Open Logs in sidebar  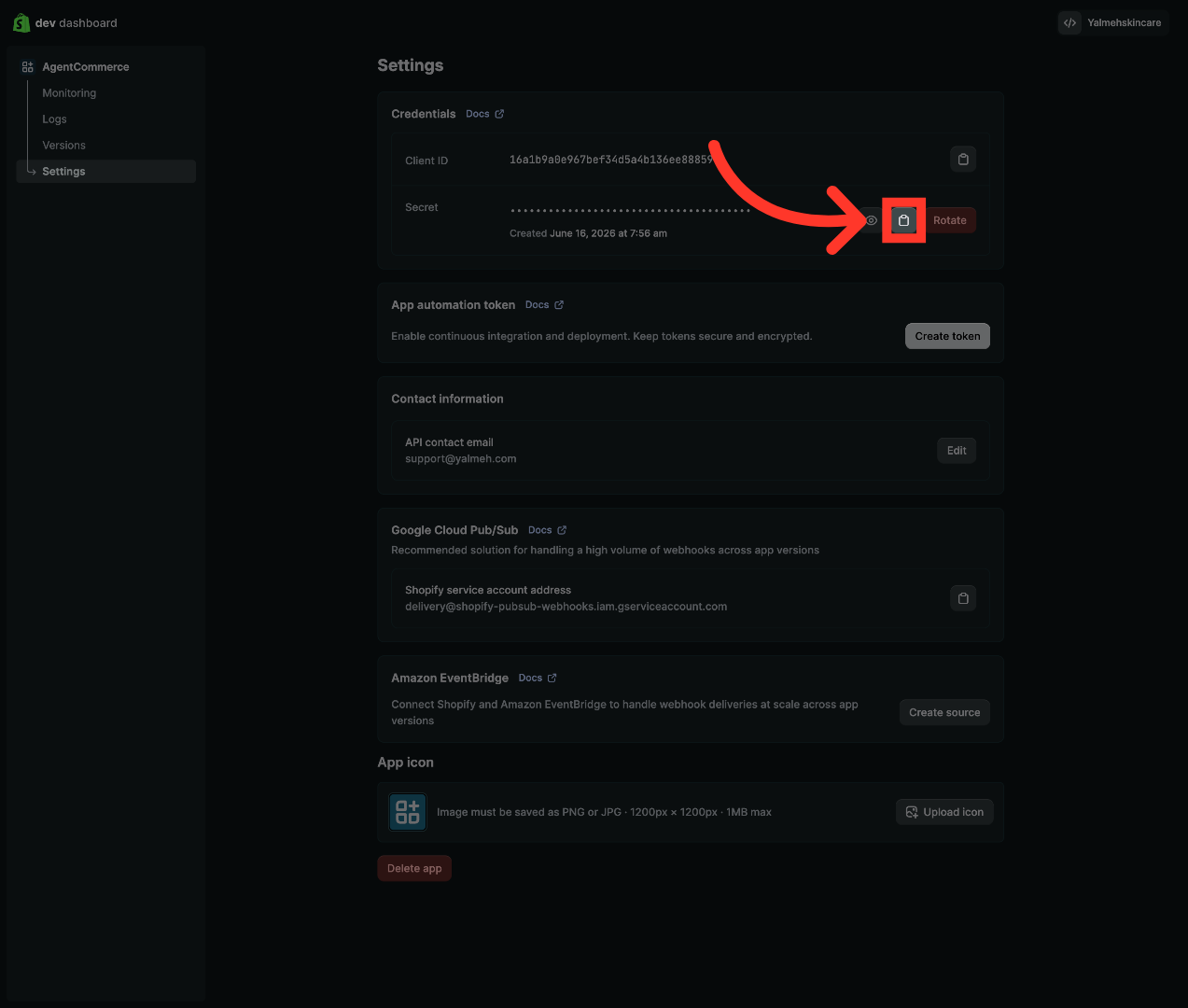click(x=54, y=119)
